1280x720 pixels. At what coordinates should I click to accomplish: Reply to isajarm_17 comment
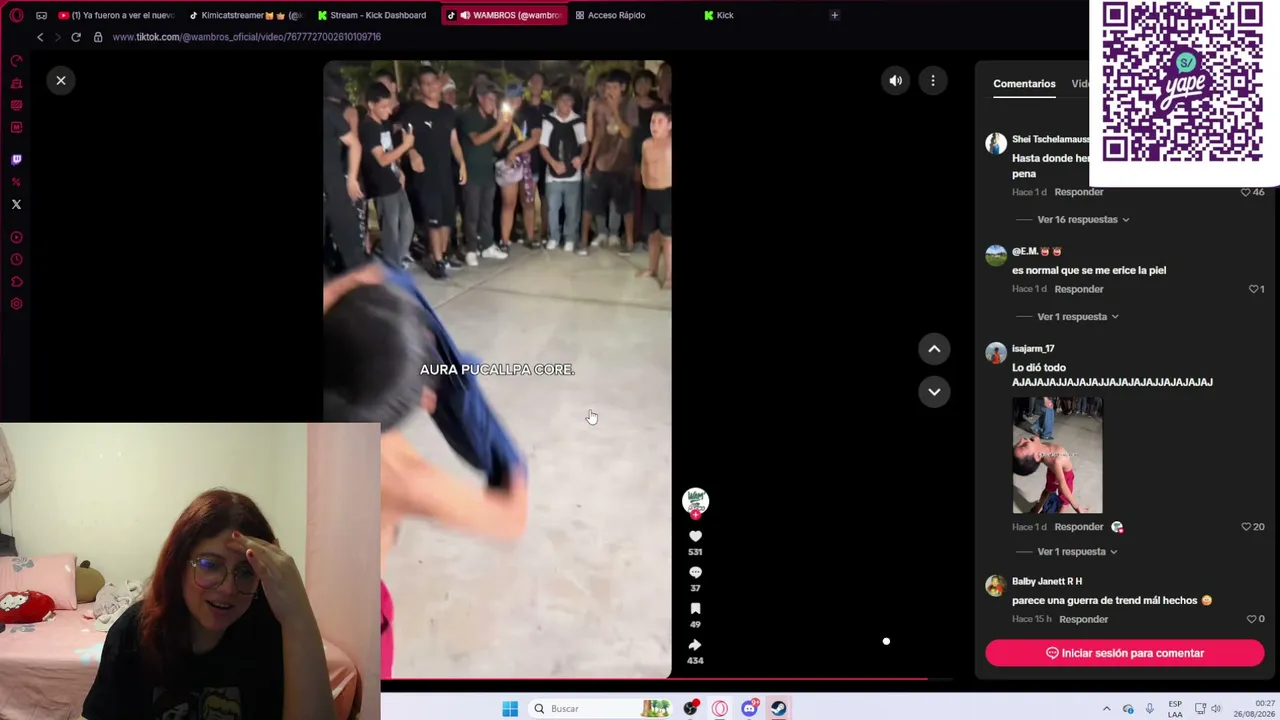[x=1079, y=527]
